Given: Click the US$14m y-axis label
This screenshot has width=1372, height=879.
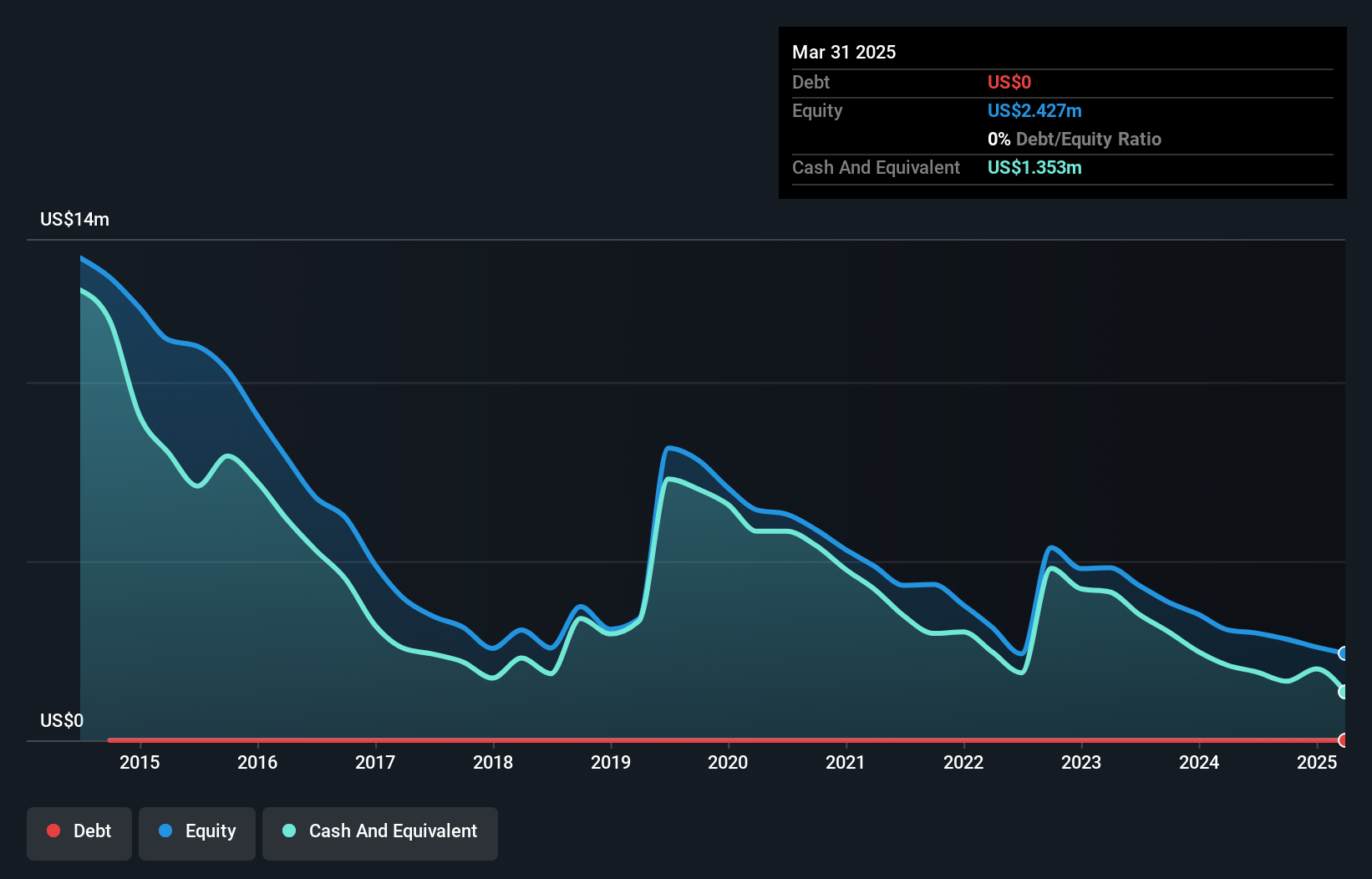Looking at the screenshot, I should [74, 219].
